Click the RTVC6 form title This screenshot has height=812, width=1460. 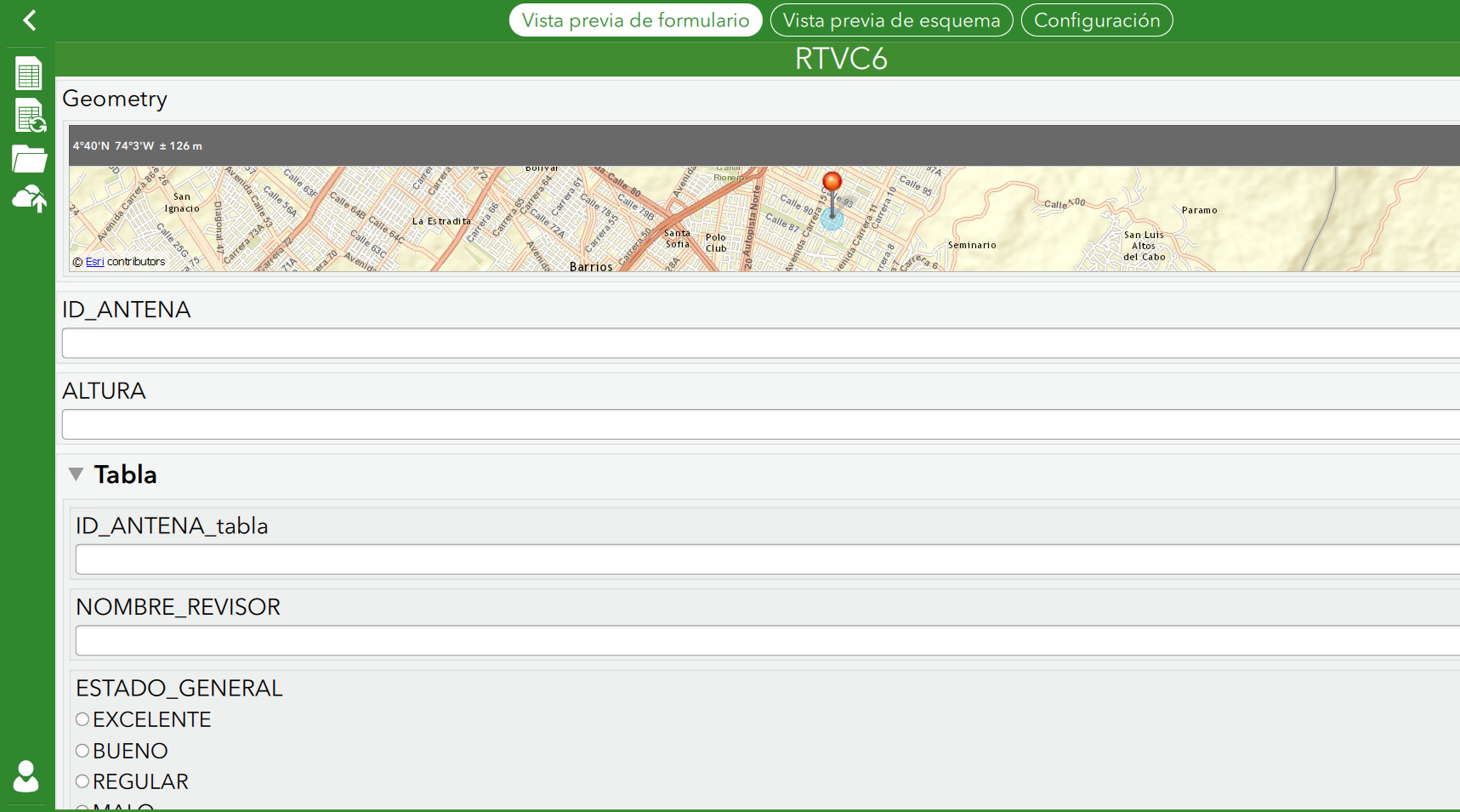tap(841, 59)
